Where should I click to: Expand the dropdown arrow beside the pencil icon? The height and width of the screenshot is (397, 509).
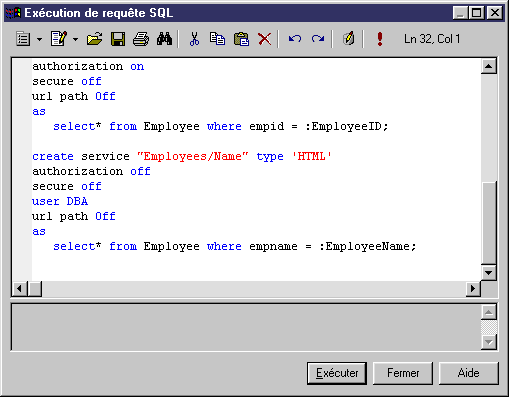[x=75, y=39]
